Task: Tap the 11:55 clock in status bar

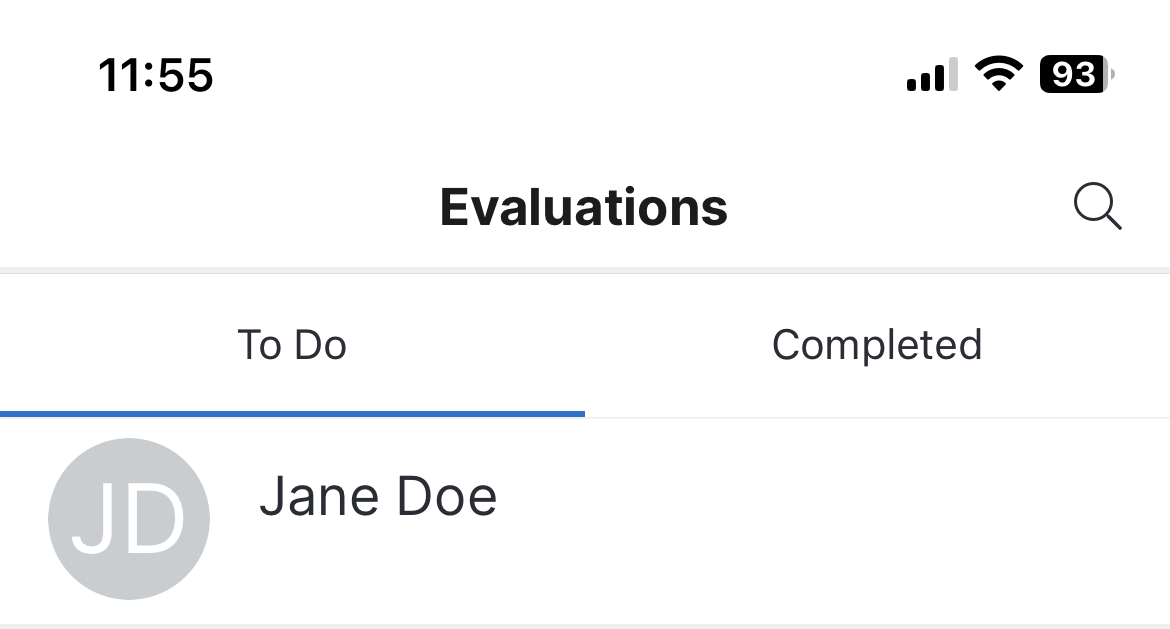Action: (x=156, y=75)
